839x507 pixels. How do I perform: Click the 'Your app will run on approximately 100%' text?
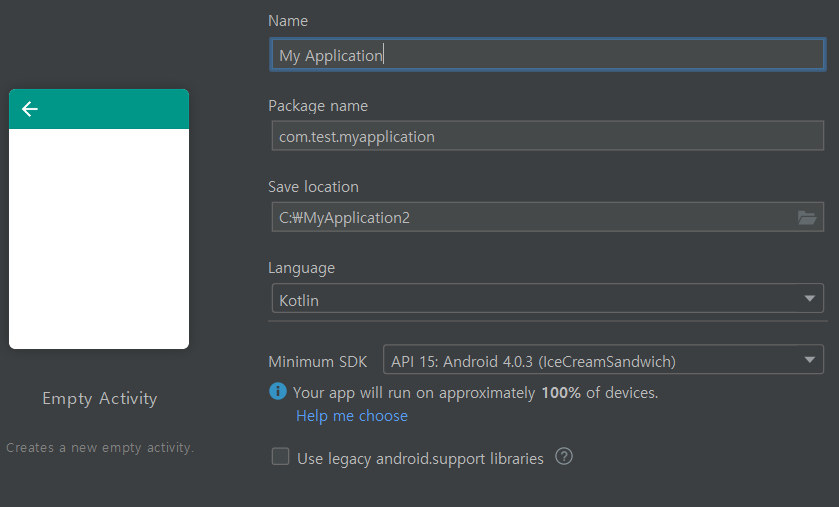[475, 393]
